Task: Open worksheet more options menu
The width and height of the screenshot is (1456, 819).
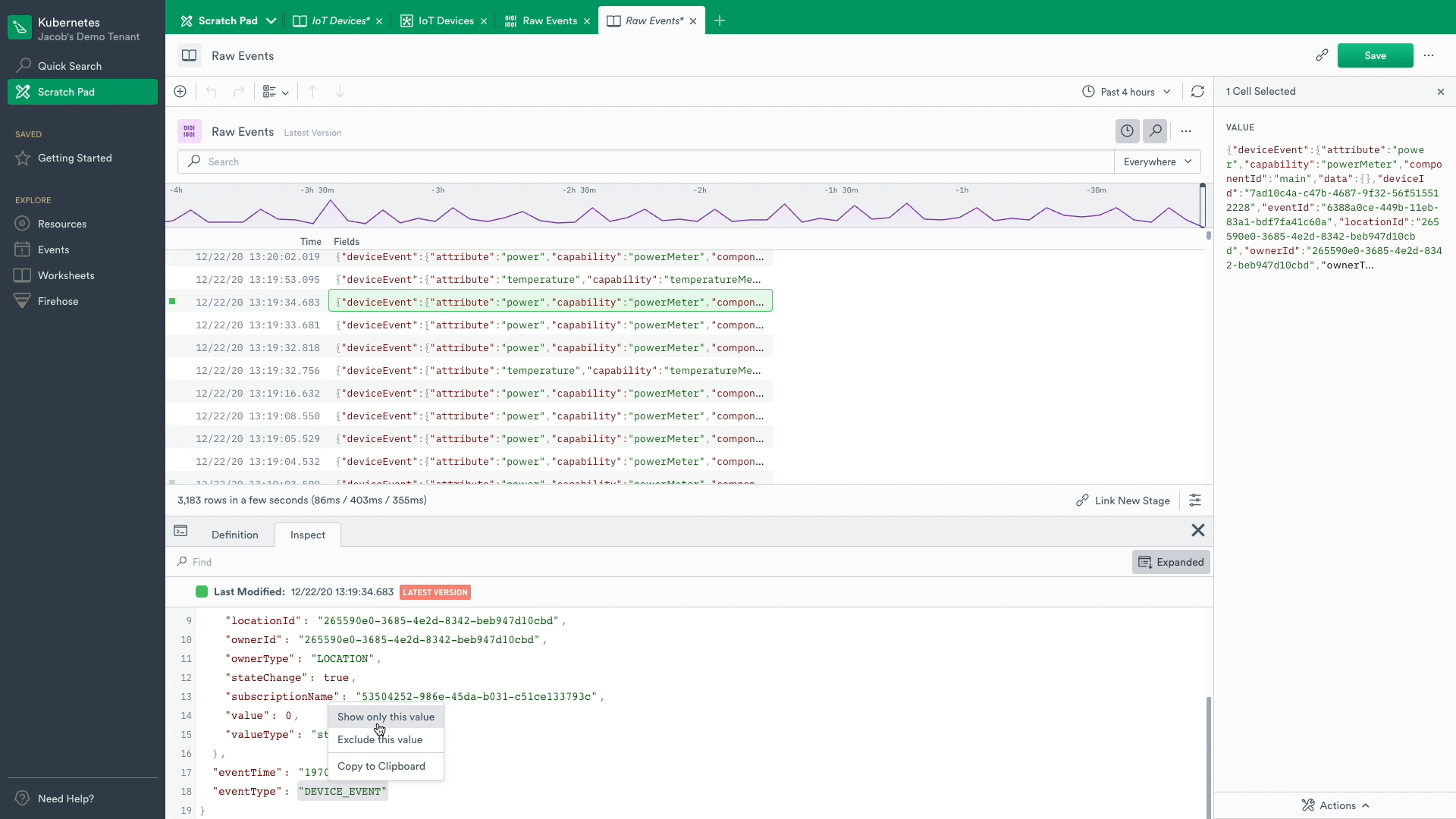Action: 1429,55
